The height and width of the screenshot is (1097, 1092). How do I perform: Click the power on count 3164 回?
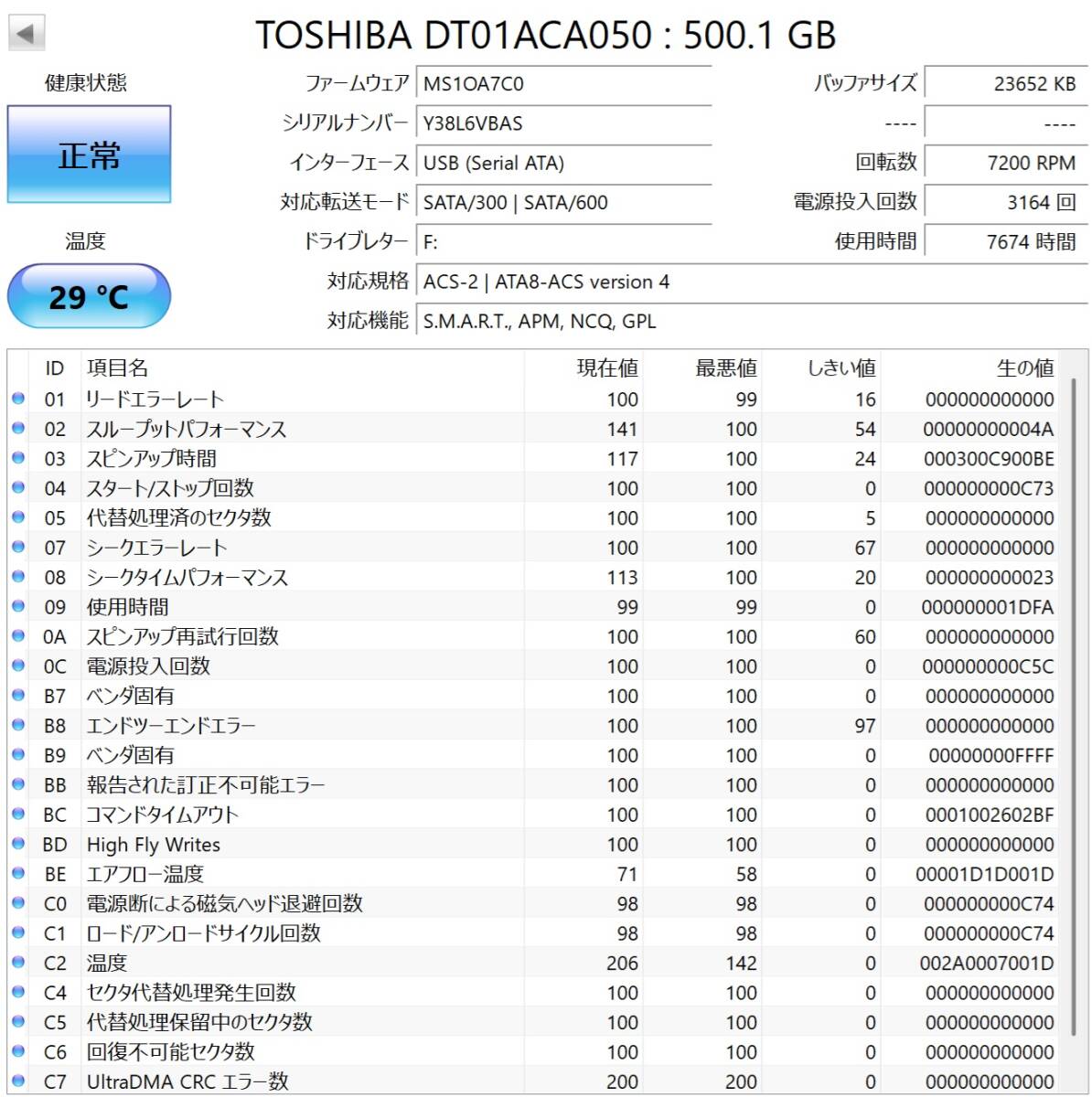coord(1006,202)
